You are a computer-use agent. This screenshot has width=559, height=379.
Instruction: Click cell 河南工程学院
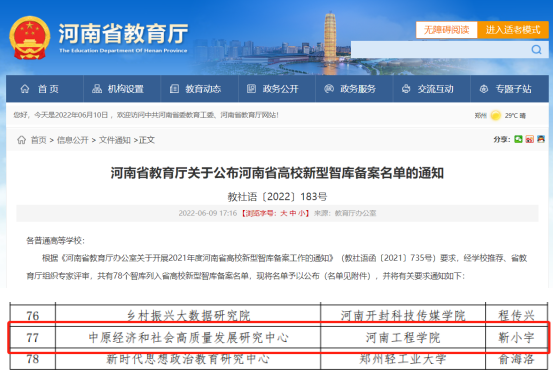coord(403,337)
